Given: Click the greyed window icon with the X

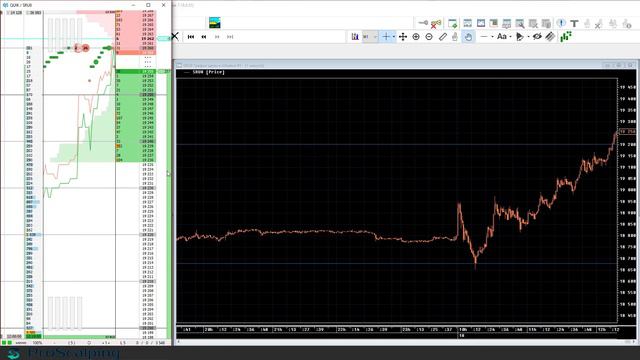Looking at the screenshot, I should click(x=533, y=23).
